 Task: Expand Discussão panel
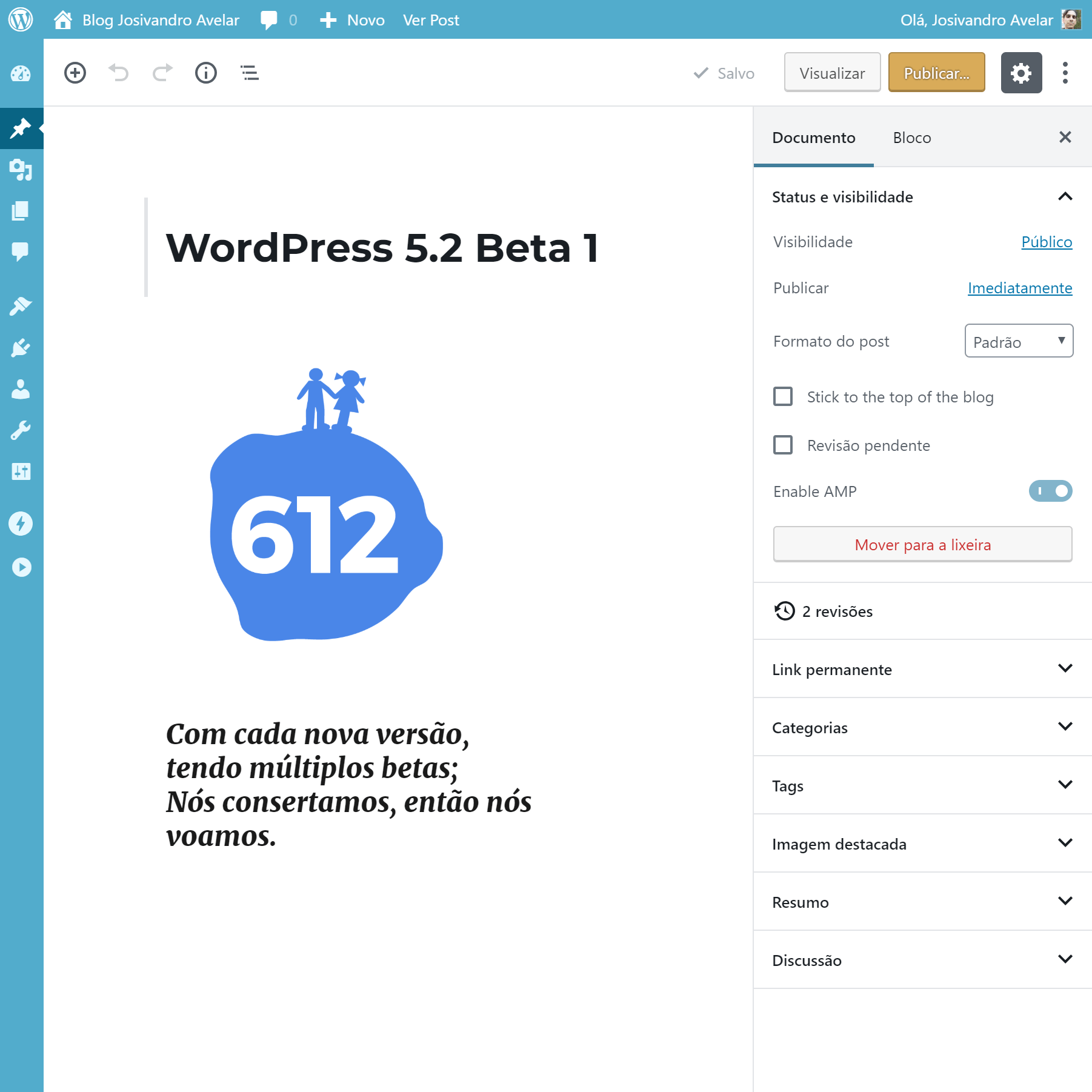(922, 960)
